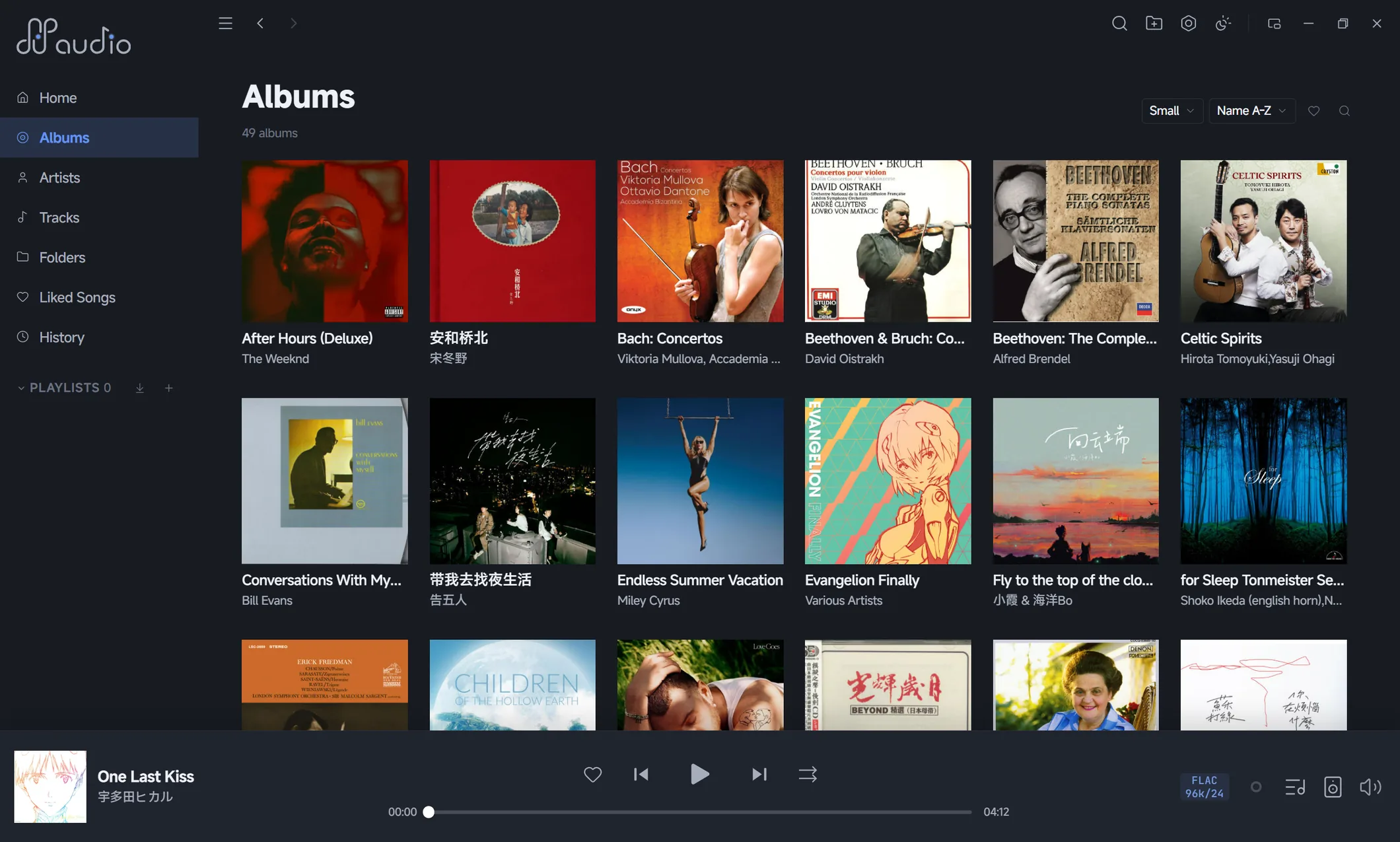The height and width of the screenshot is (842, 1400).
Task: Click the Celtic Spirits album title
Action: point(1221,338)
